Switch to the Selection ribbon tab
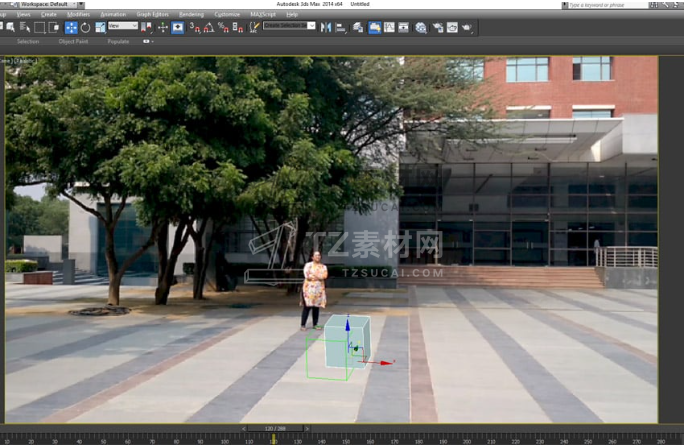The height and width of the screenshot is (445, 688). tap(28, 41)
